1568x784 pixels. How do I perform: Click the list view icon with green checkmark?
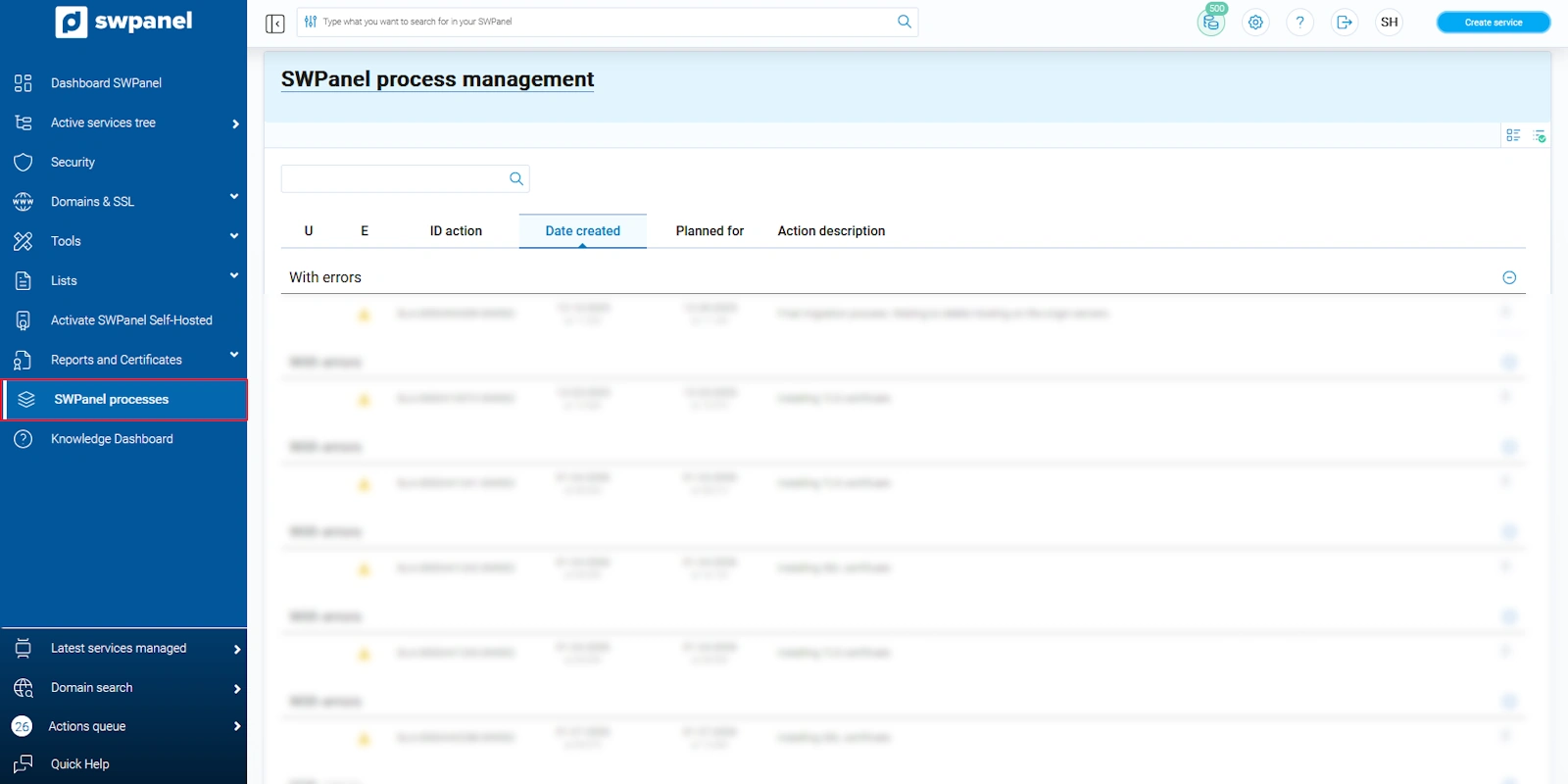[x=1540, y=135]
